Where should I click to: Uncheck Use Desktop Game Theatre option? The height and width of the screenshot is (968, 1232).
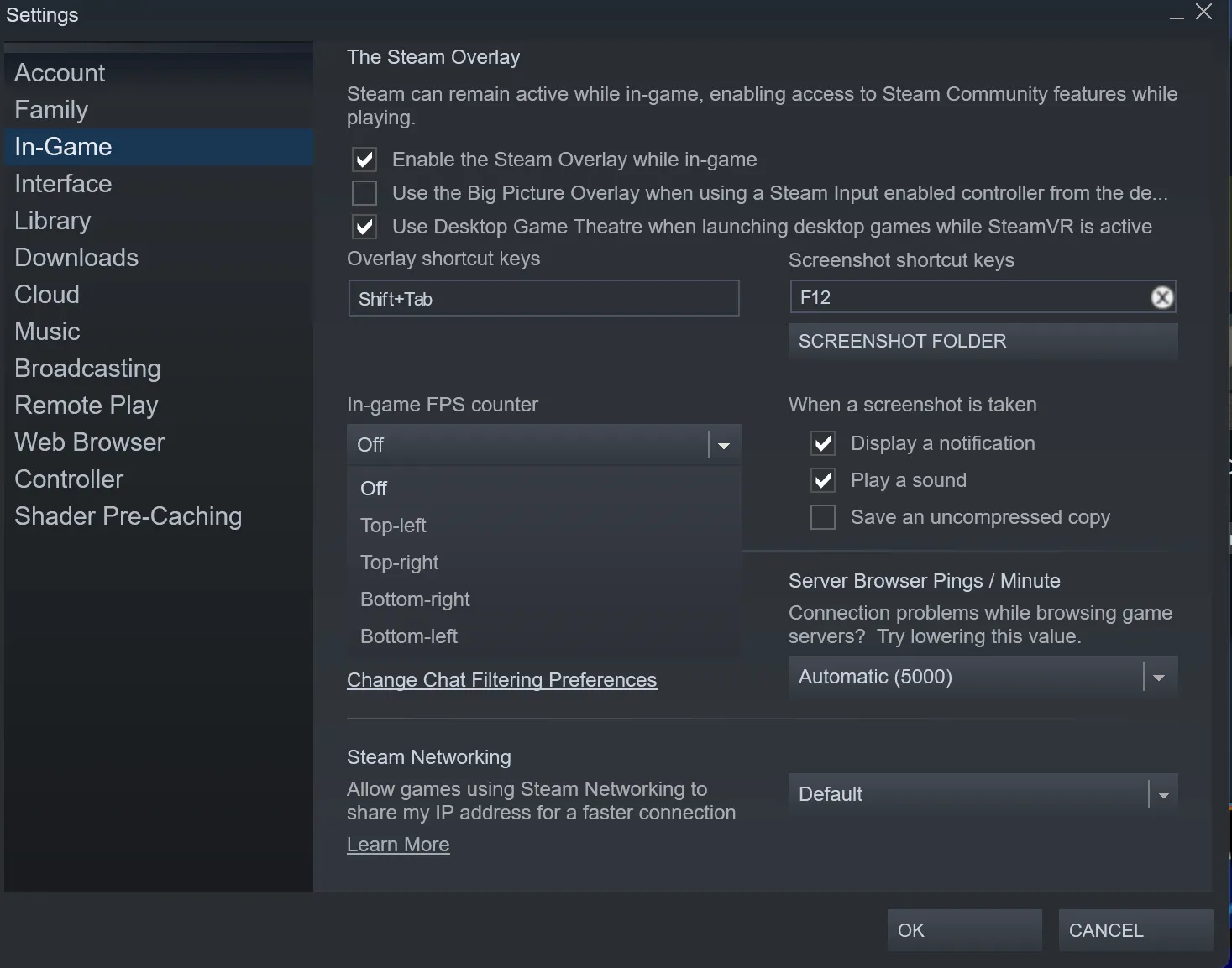364,226
